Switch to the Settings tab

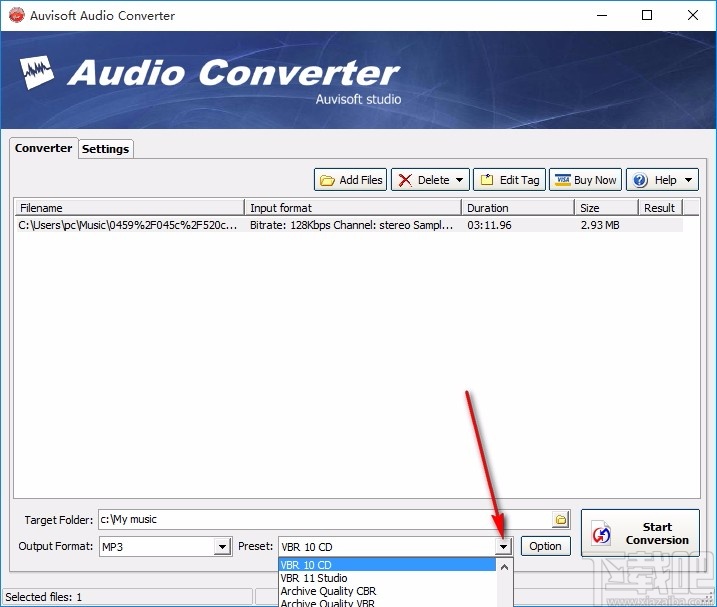pyautogui.click(x=106, y=149)
